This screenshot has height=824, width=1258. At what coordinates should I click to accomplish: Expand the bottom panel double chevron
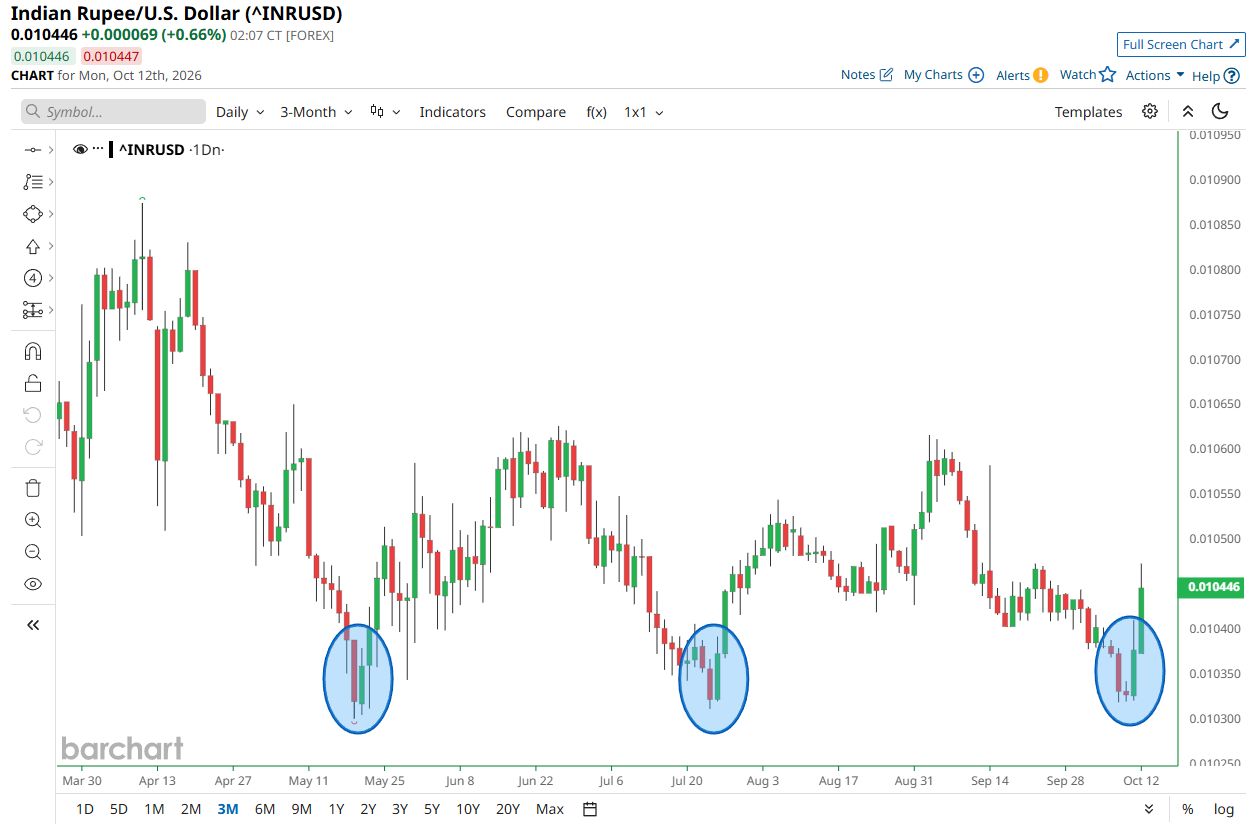pos(1150,809)
